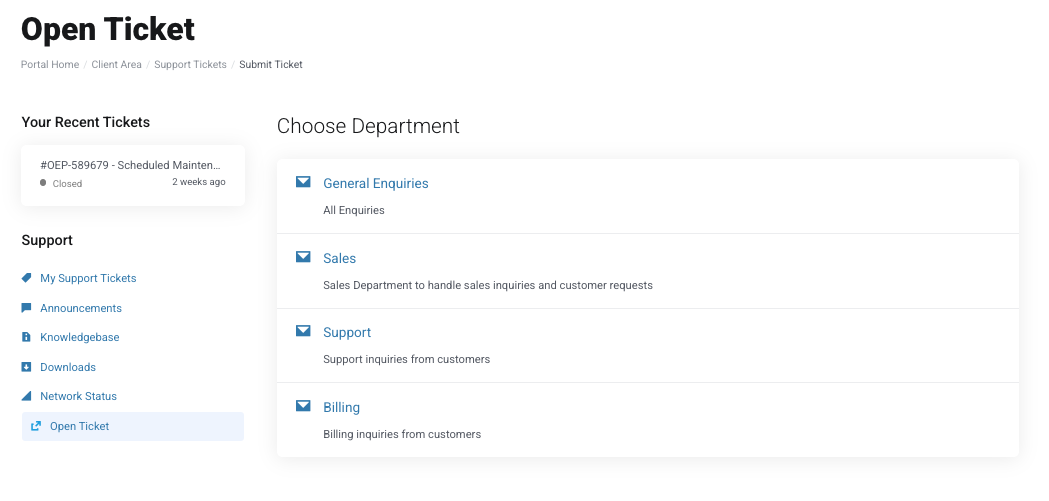
Task: Open recent ticket #OEP-589679 card
Action: coord(133,175)
